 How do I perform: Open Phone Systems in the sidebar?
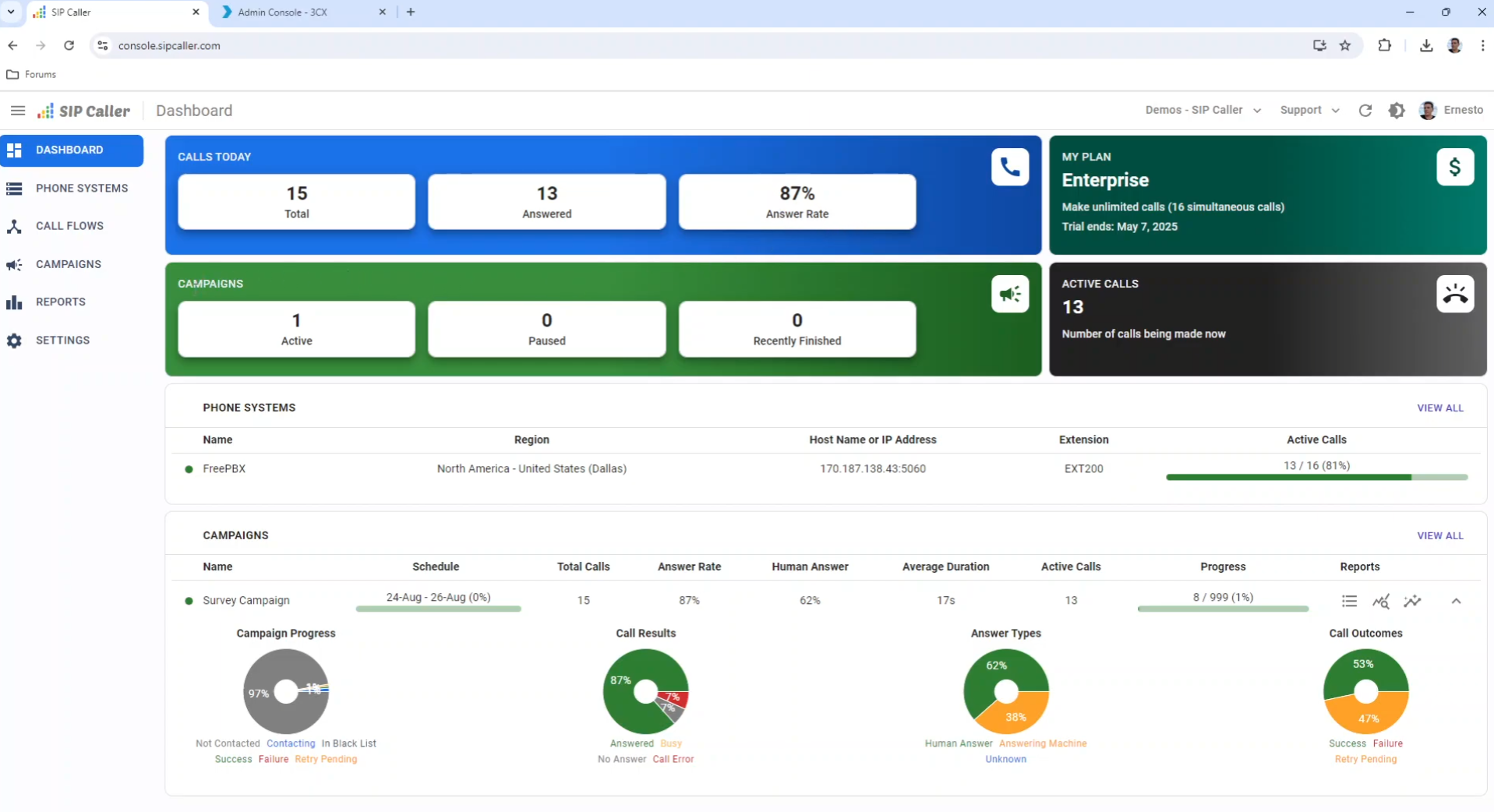coord(81,188)
